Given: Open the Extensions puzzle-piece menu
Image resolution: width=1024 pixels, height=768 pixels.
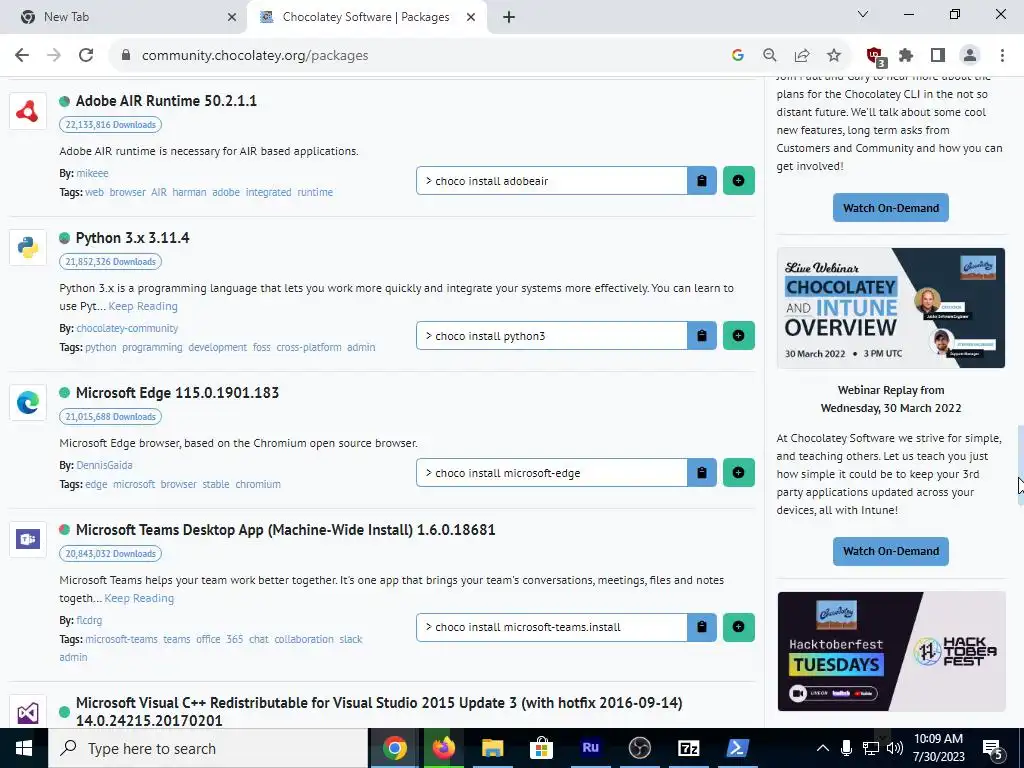Looking at the screenshot, I should [906, 56].
